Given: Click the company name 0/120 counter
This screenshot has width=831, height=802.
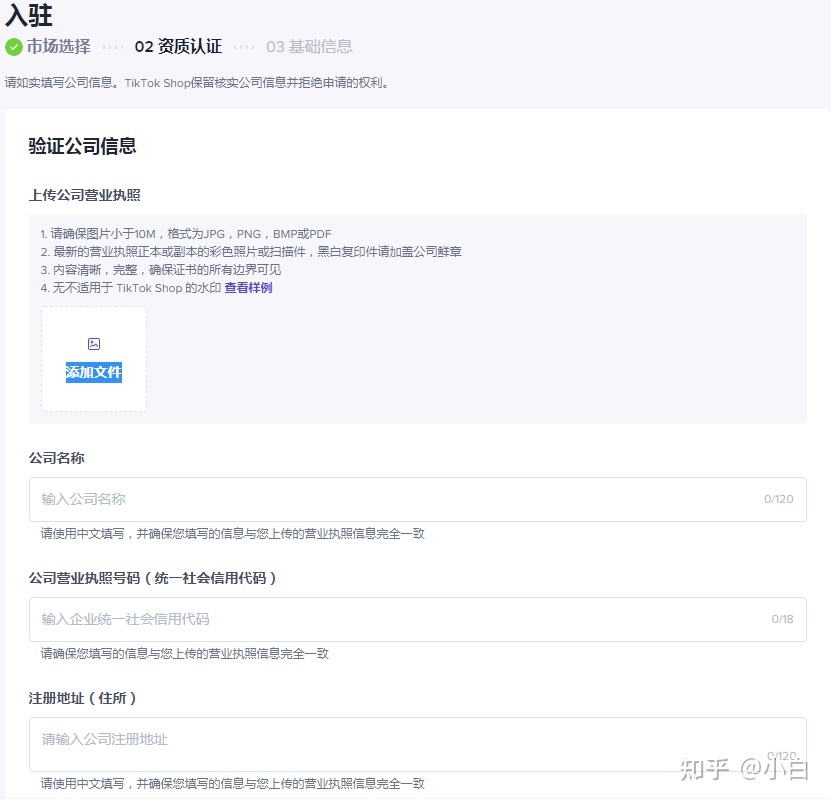Looking at the screenshot, I should [x=779, y=499].
